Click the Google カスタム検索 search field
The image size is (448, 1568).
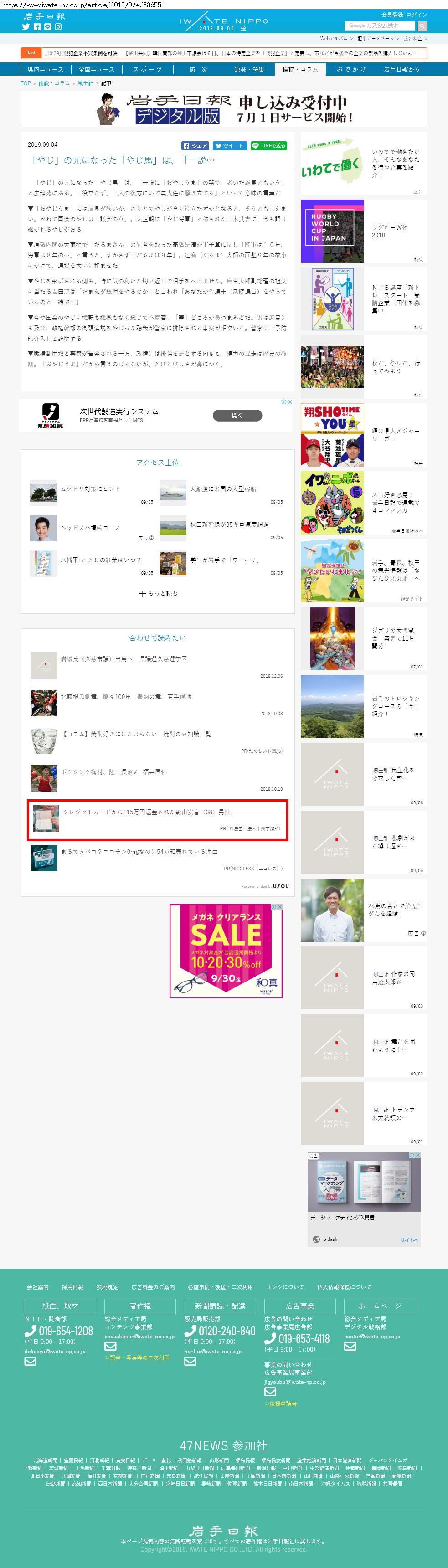pyautogui.click(x=379, y=26)
